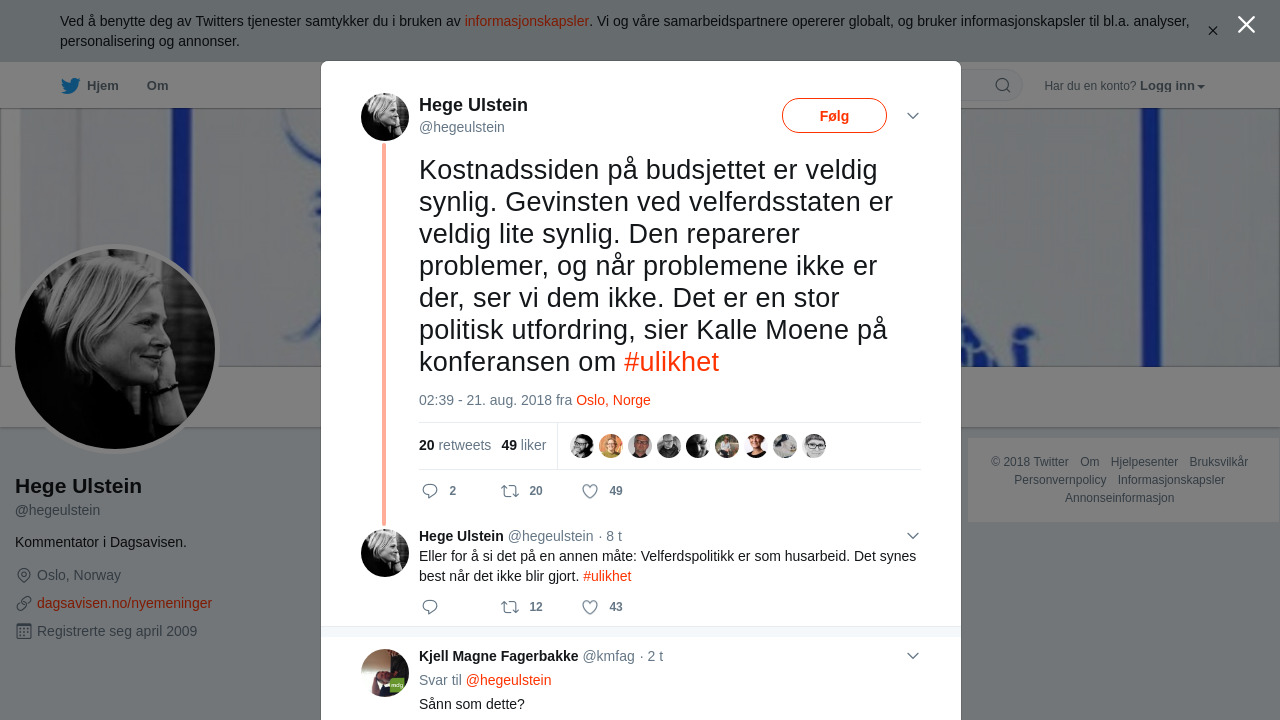The width and height of the screenshot is (1280, 720).
Task: Click the search magnifier icon
Action: (x=1002, y=86)
